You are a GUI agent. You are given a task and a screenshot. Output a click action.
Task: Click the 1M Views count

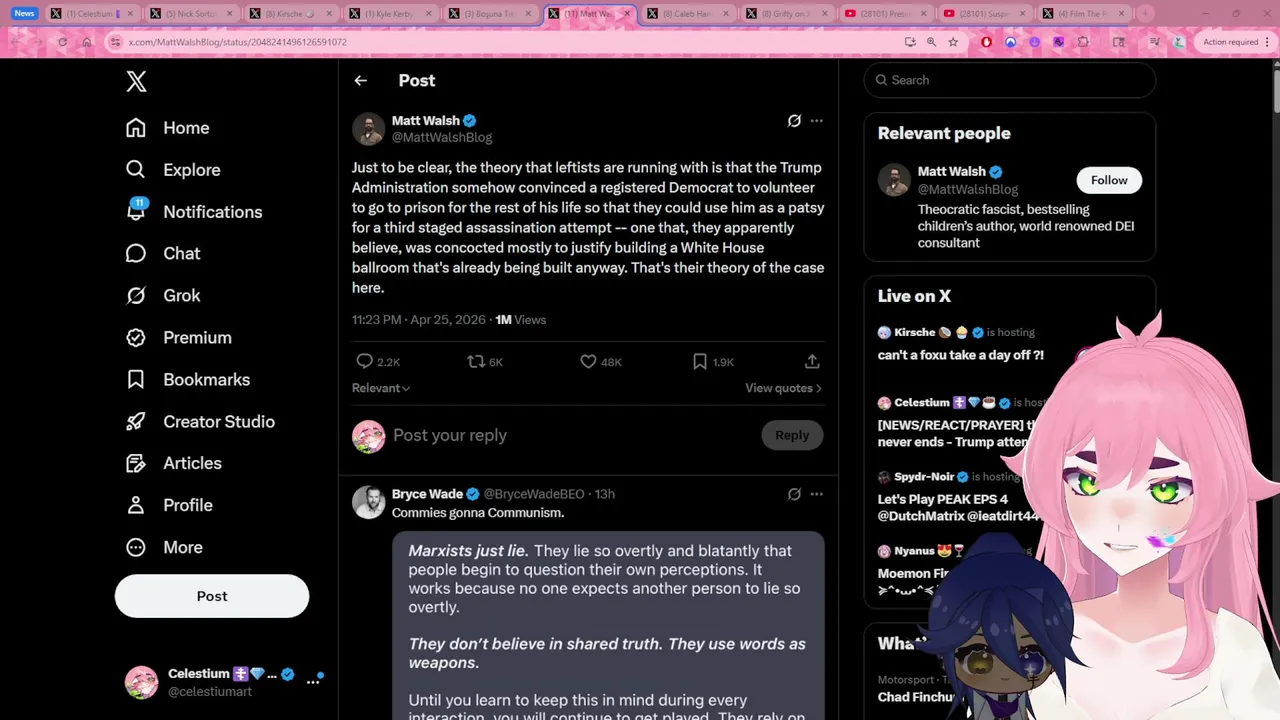click(521, 320)
